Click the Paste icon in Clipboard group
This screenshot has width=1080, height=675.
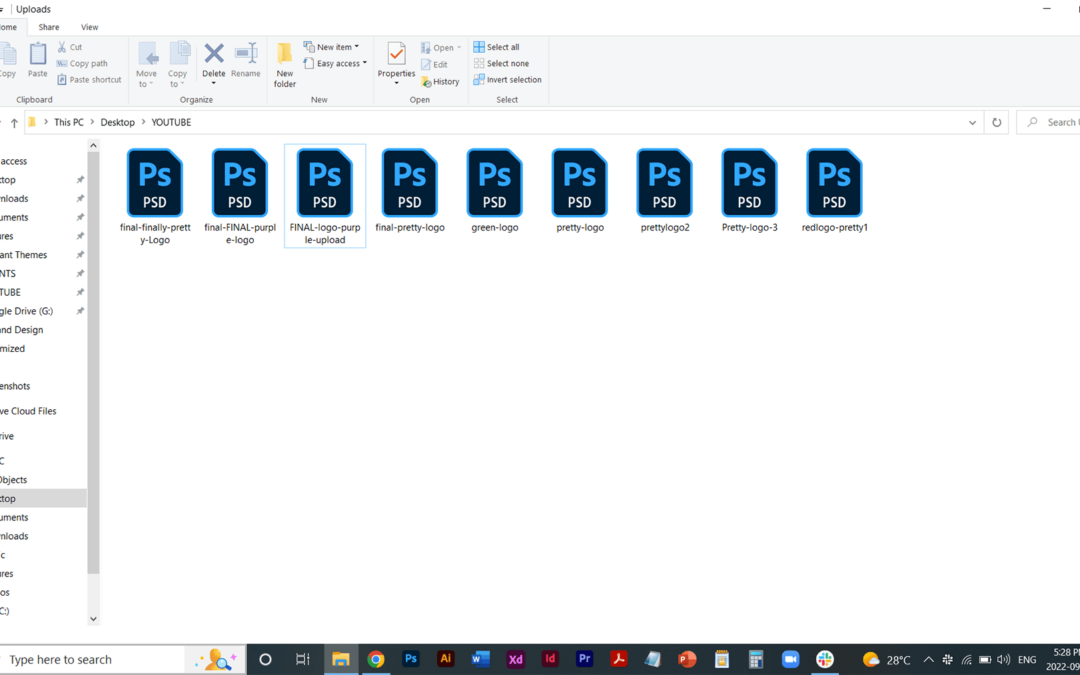(38, 59)
